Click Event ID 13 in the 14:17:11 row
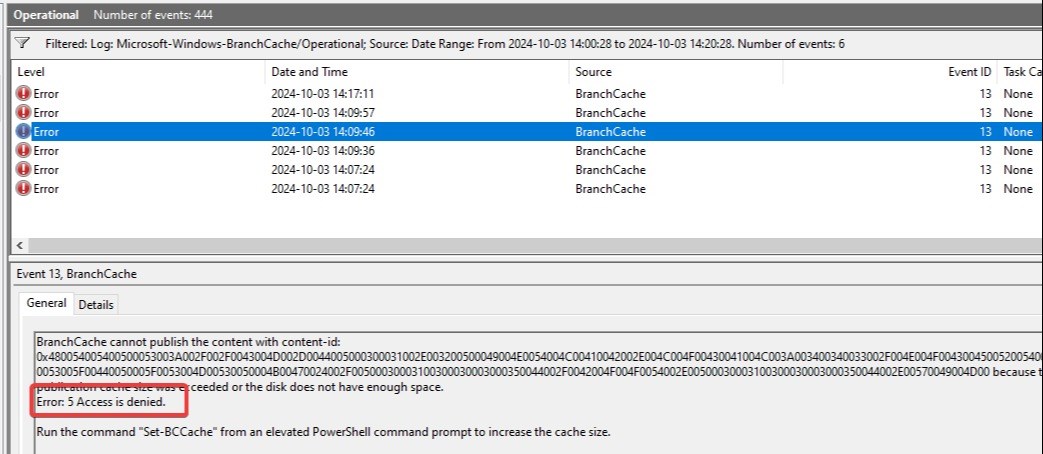Screen dimensions: 1043x454 point(984,94)
